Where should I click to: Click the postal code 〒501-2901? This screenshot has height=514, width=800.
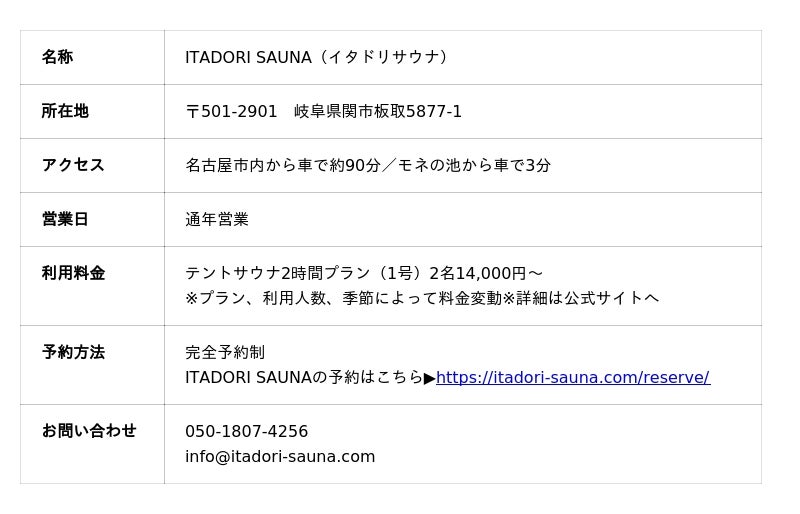pos(231,111)
